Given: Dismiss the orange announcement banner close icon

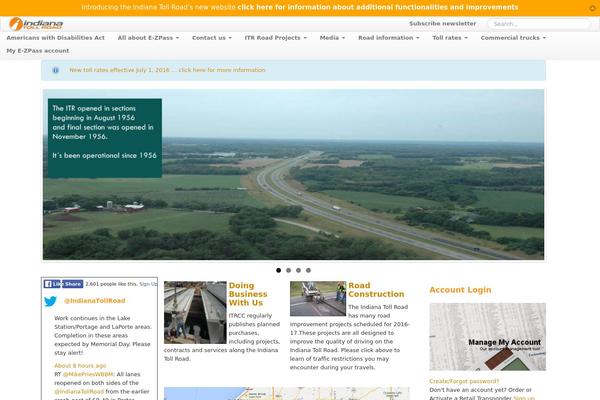Looking at the screenshot, I should (x=592, y=8).
